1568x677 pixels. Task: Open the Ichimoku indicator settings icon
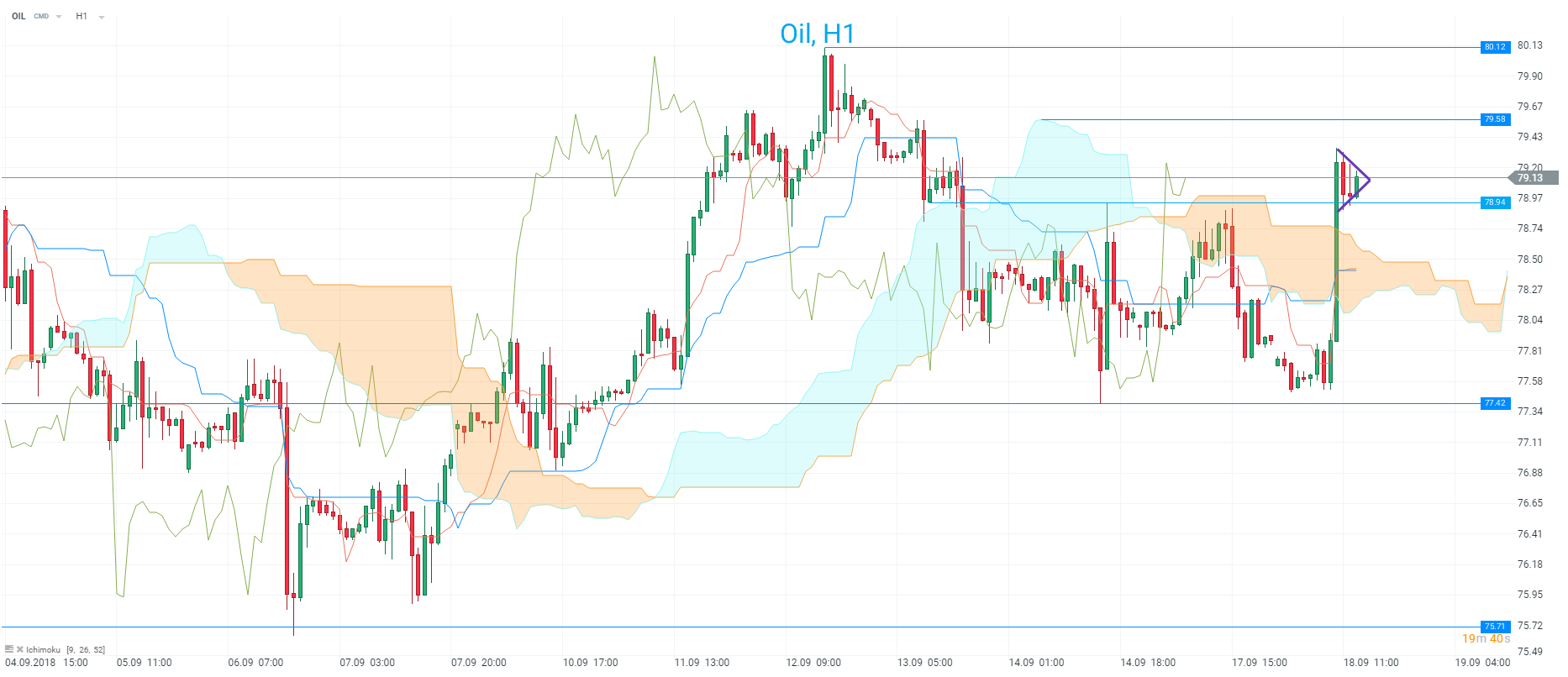(x=9, y=649)
